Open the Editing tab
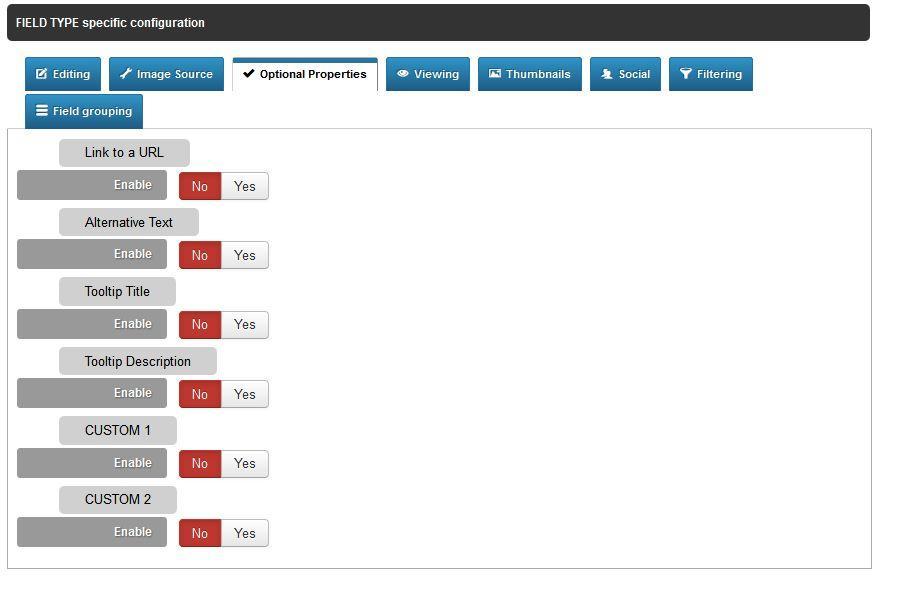Screen dimensions: 898x595 pos(63,74)
